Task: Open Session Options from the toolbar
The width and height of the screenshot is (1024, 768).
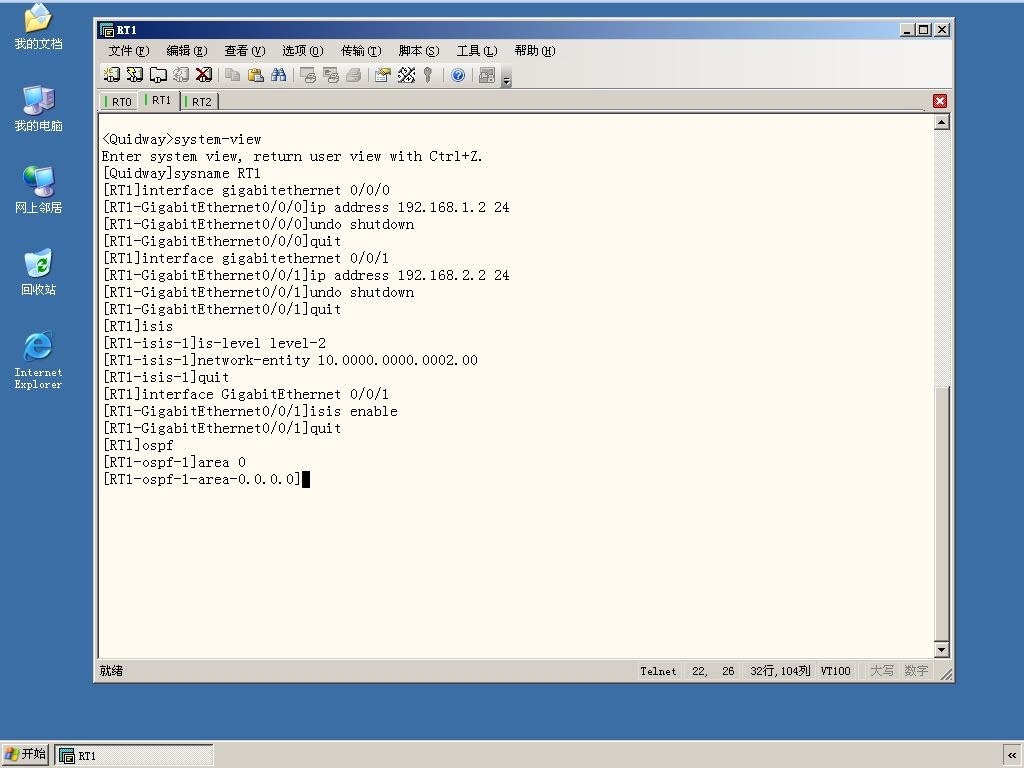Action: (383, 75)
